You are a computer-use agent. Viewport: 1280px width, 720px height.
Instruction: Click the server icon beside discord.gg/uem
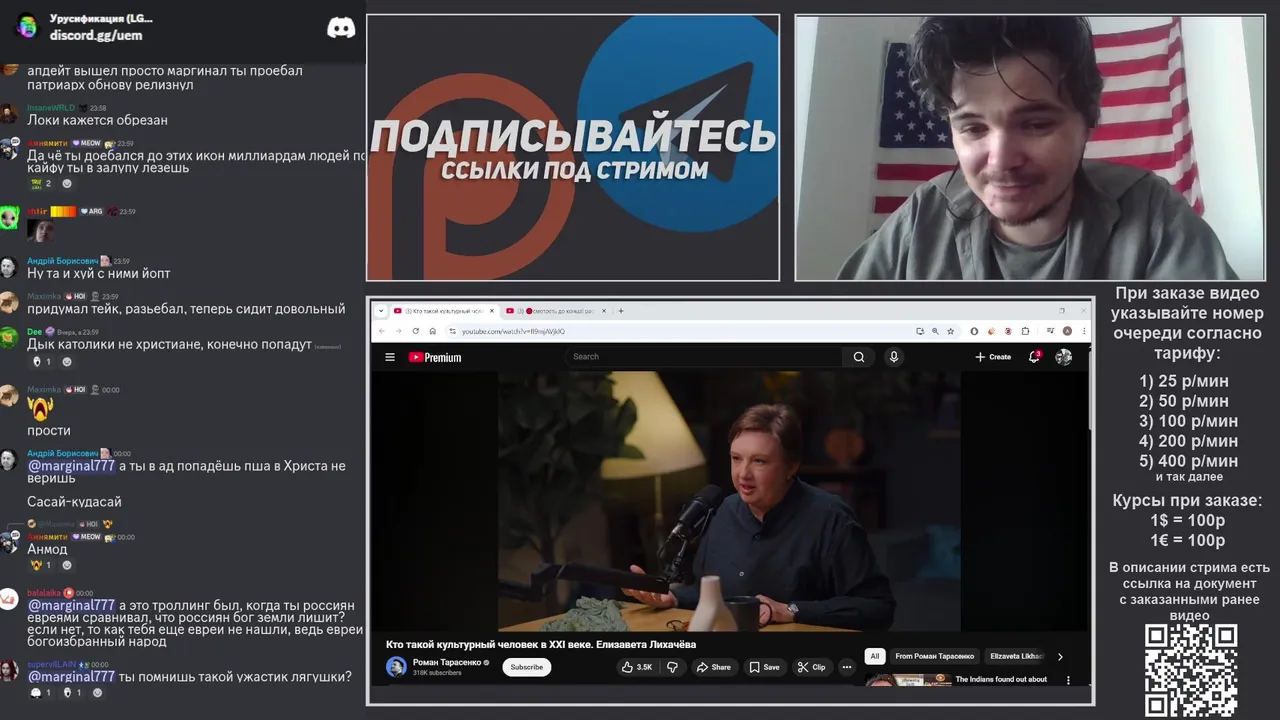click(x=27, y=26)
